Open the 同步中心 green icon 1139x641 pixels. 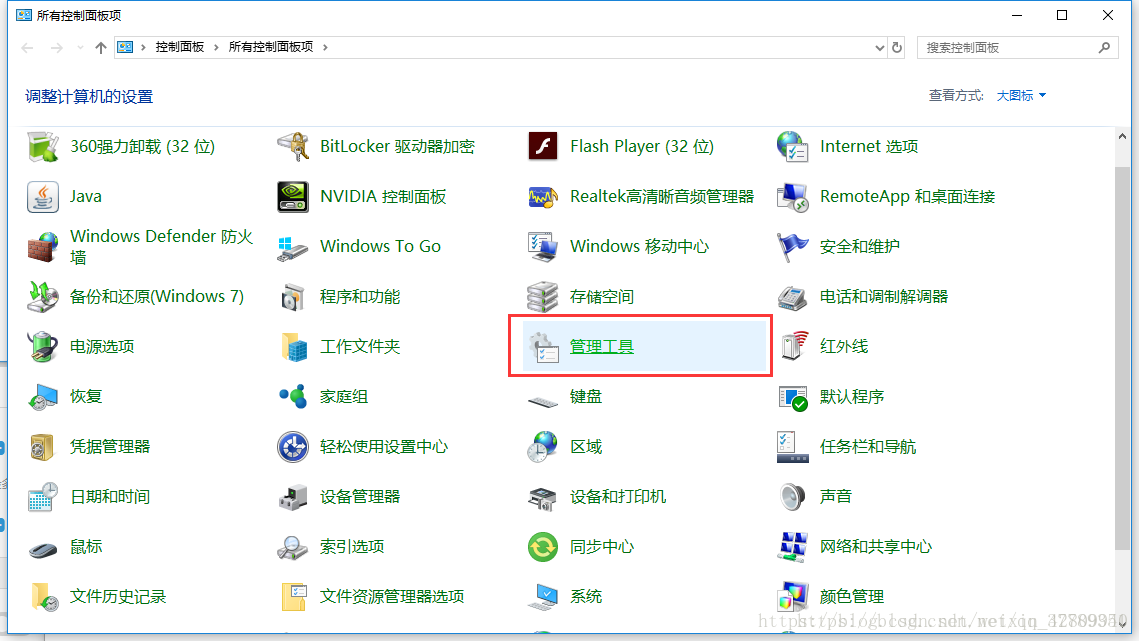pyautogui.click(x=543, y=547)
